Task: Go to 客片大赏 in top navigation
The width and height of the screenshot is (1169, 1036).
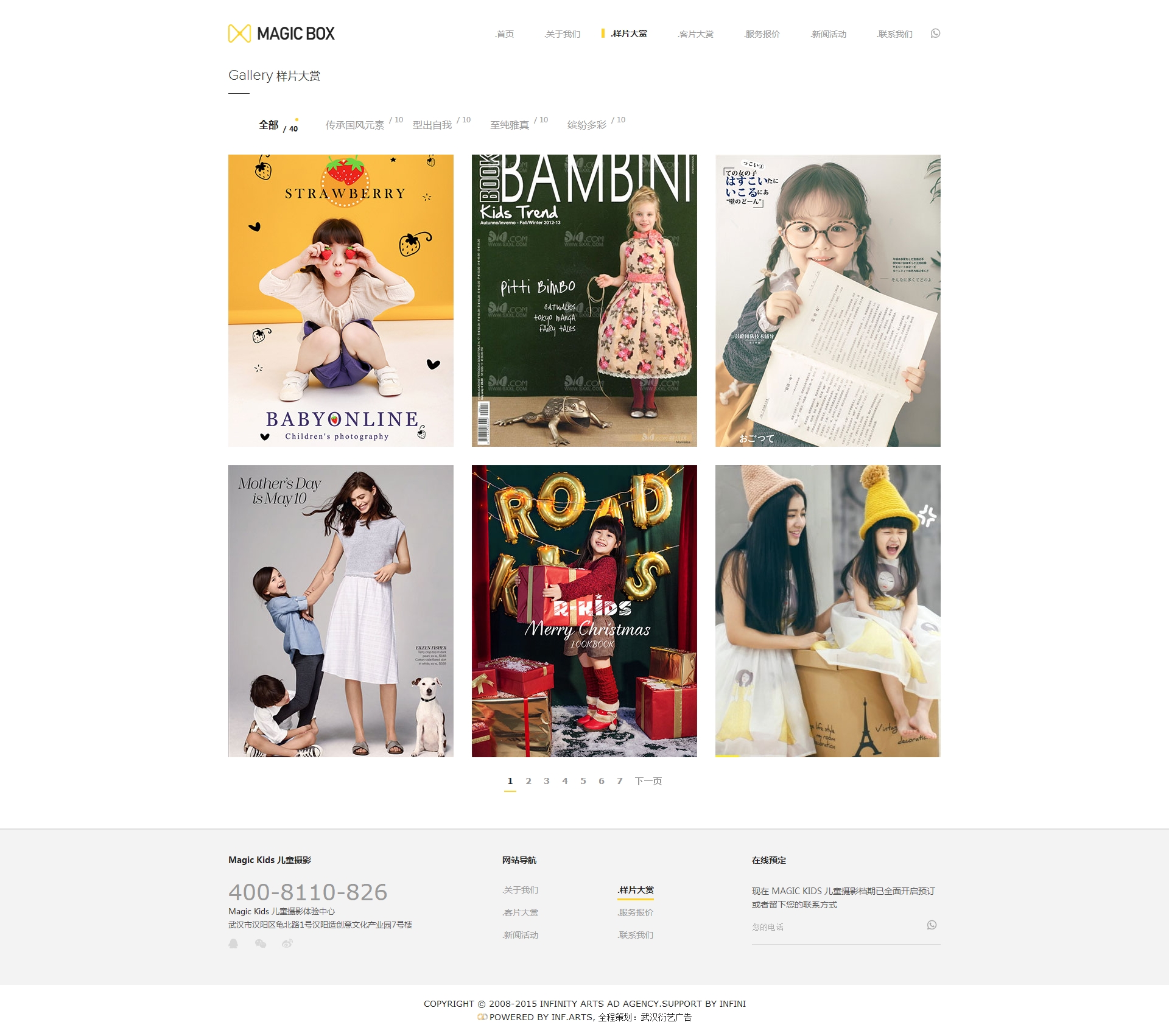Action: tap(695, 34)
